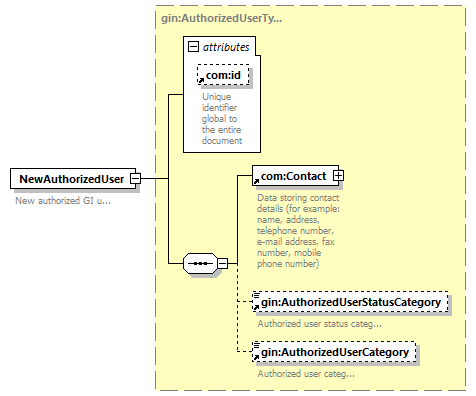Expand the com:Contact element

tap(338, 175)
